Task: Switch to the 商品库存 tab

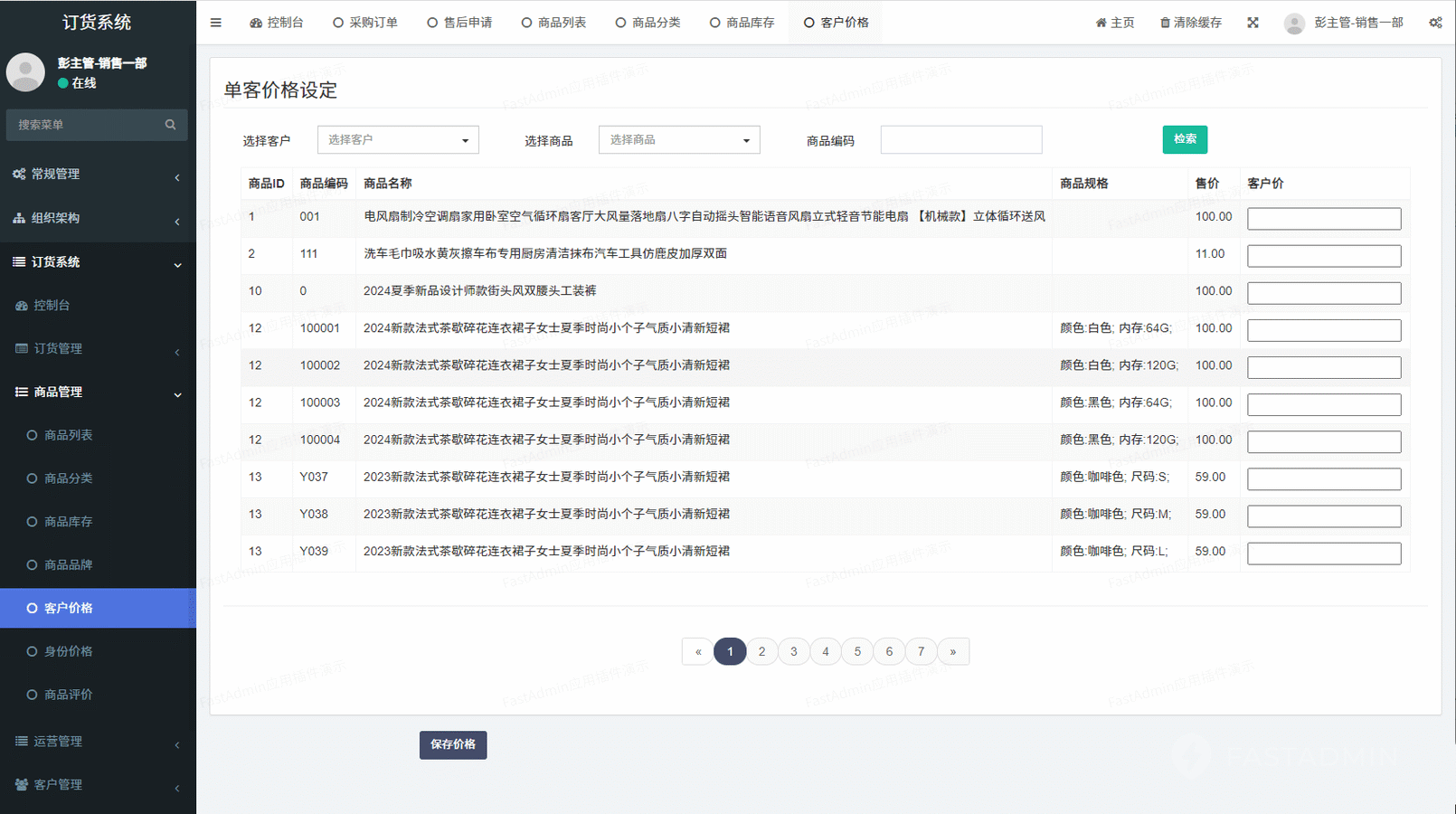Action: pos(742,23)
